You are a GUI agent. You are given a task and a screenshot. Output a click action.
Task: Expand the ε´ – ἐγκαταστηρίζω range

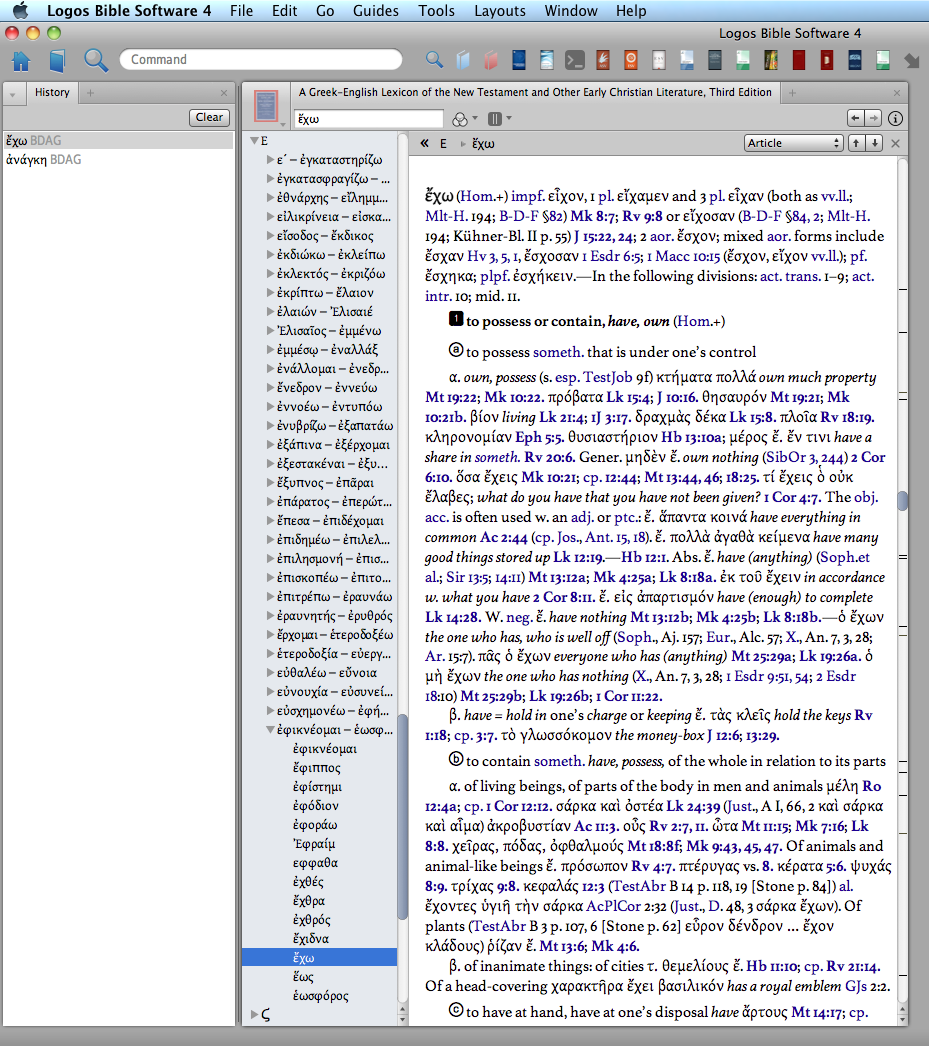click(x=269, y=159)
